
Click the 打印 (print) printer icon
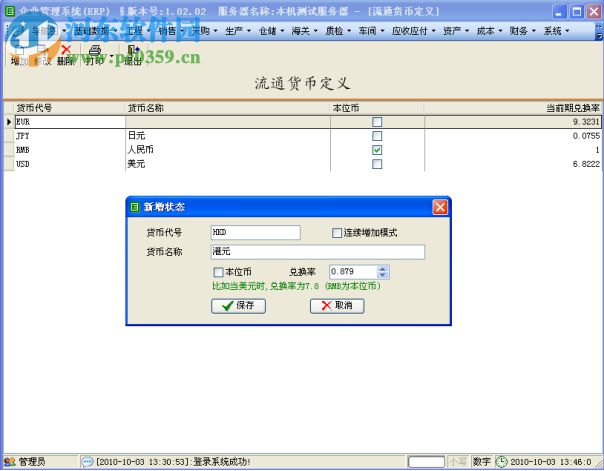coord(95,50)
